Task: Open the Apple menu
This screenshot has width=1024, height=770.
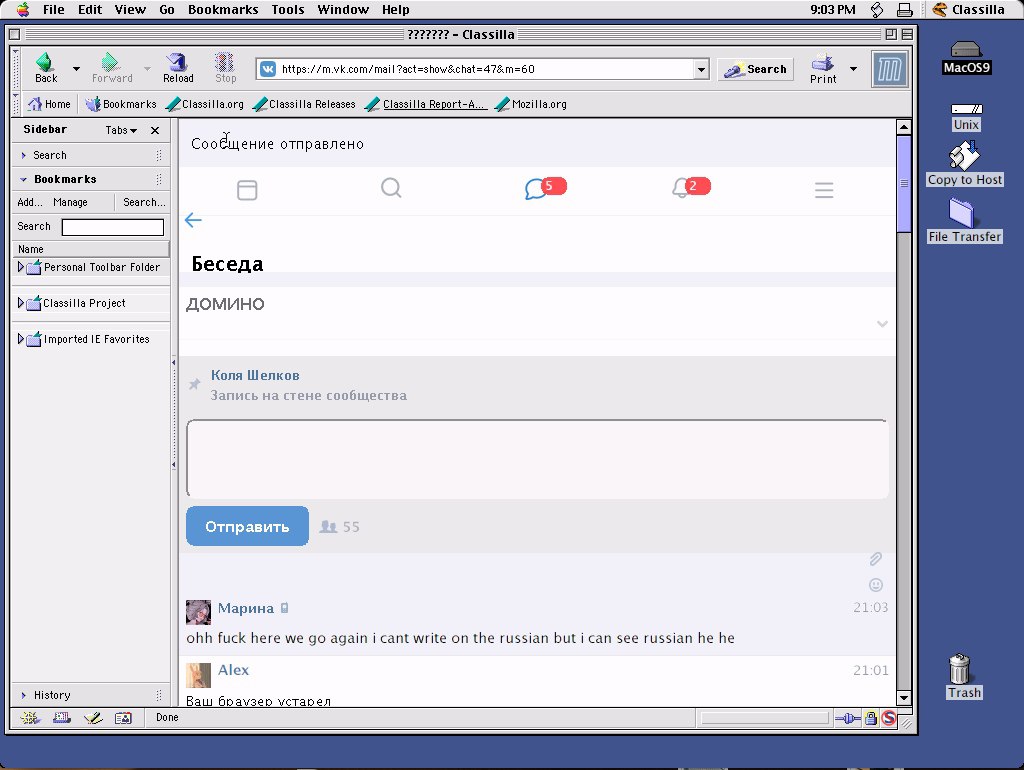Action: [x=23, y=9]
